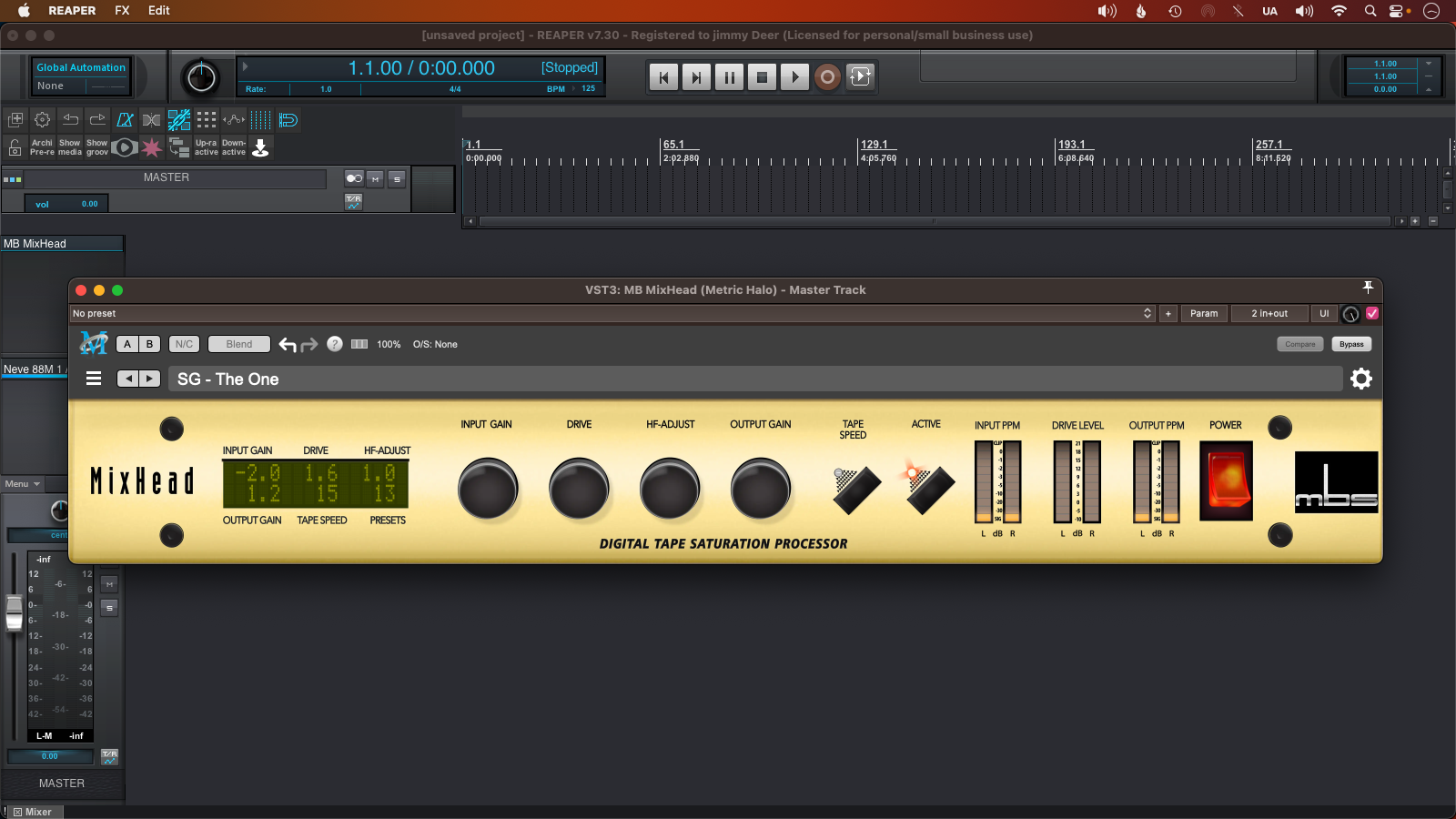This screenshot has width=1456, height=819.
Task: Click the N/C button
Action: (x=184, y=344)
